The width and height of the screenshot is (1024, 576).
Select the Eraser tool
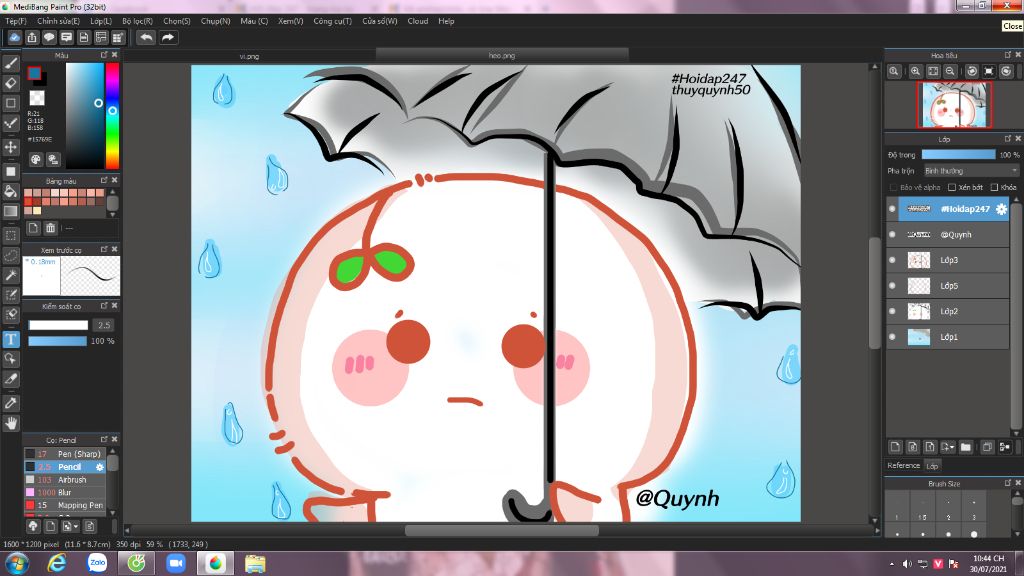[x=11, y=84]
